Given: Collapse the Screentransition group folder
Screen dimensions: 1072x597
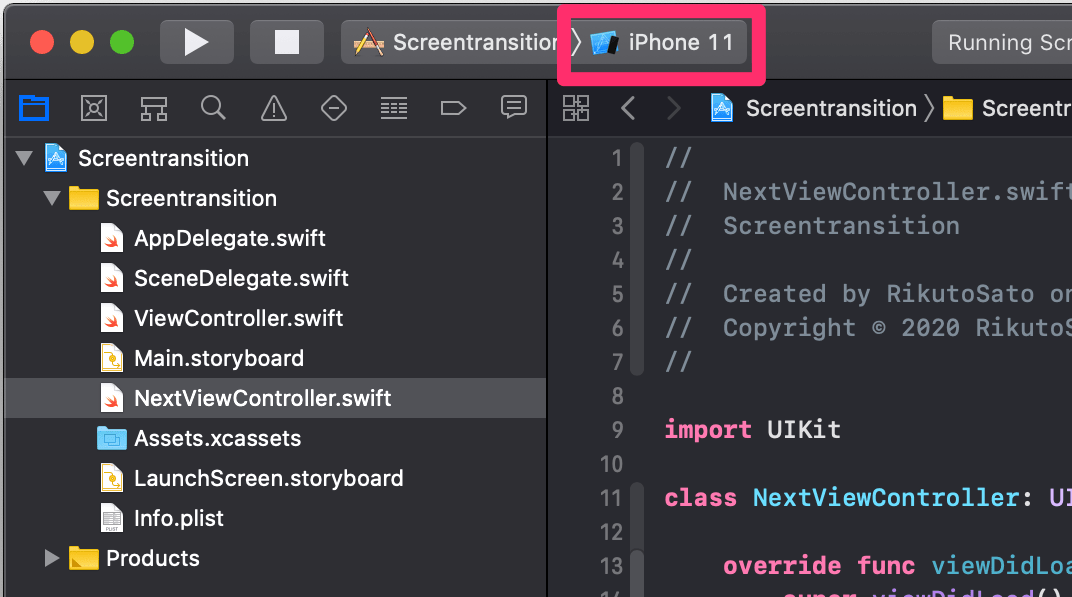Looking at the screenshot, I should (x=51, y=198).
